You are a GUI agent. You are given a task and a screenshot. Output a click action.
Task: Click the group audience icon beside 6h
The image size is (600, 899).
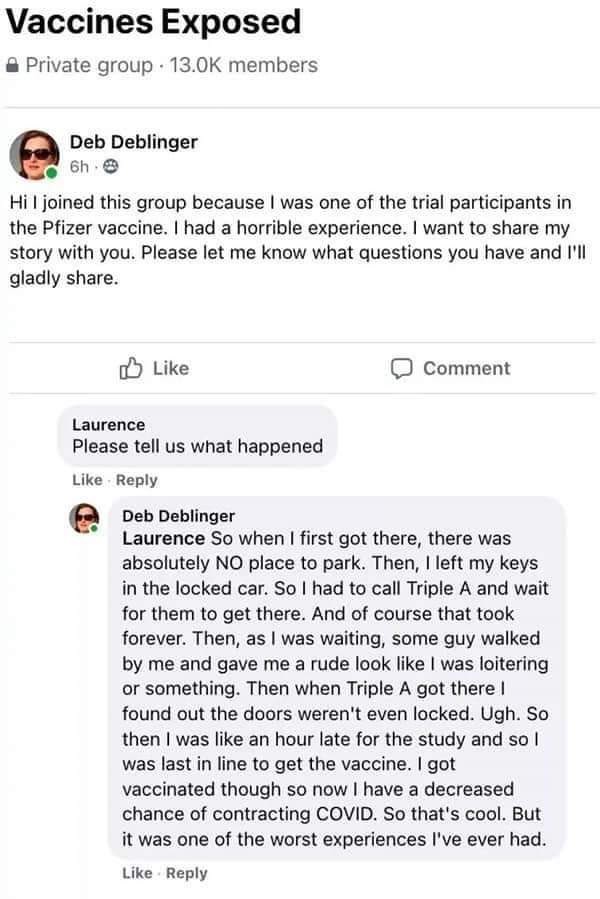[111, 167]
